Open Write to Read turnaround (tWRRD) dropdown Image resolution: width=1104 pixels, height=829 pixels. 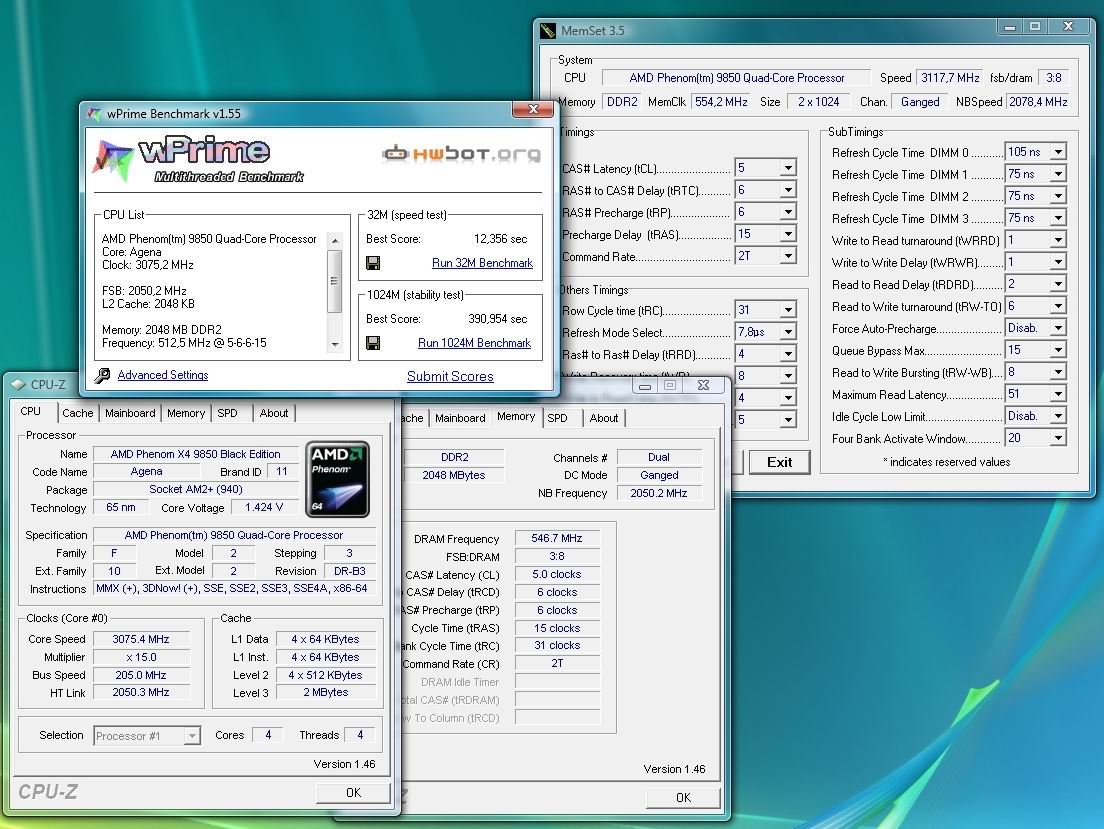coord(1058,239)
